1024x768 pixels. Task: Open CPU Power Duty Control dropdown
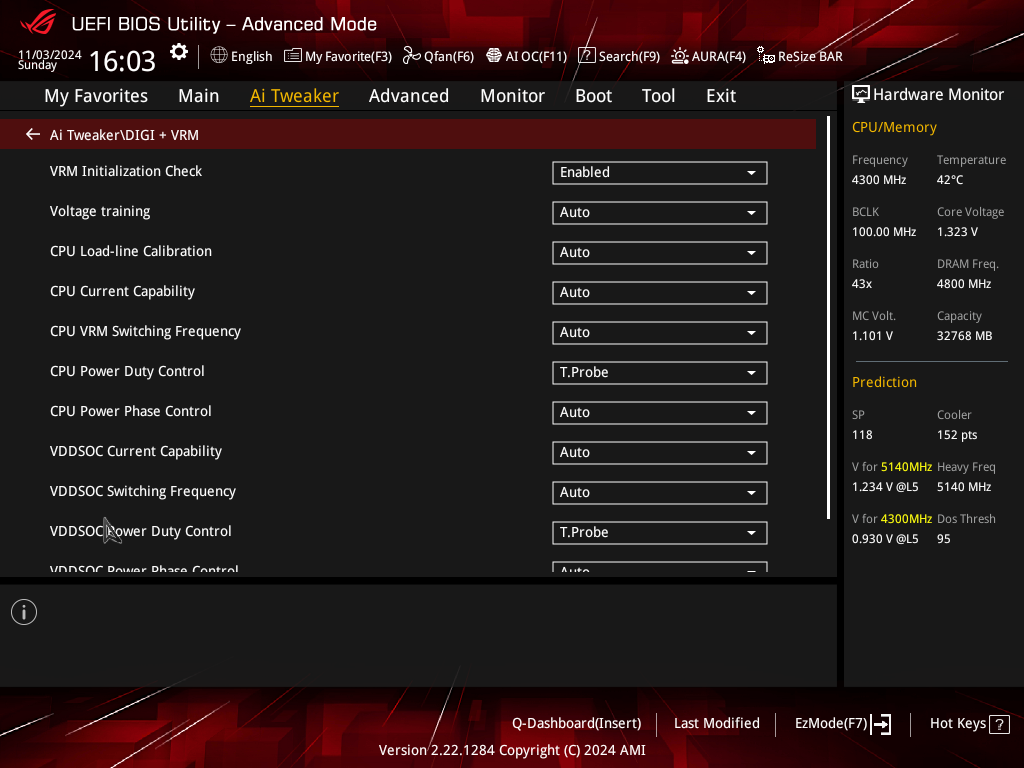[660, 372]
